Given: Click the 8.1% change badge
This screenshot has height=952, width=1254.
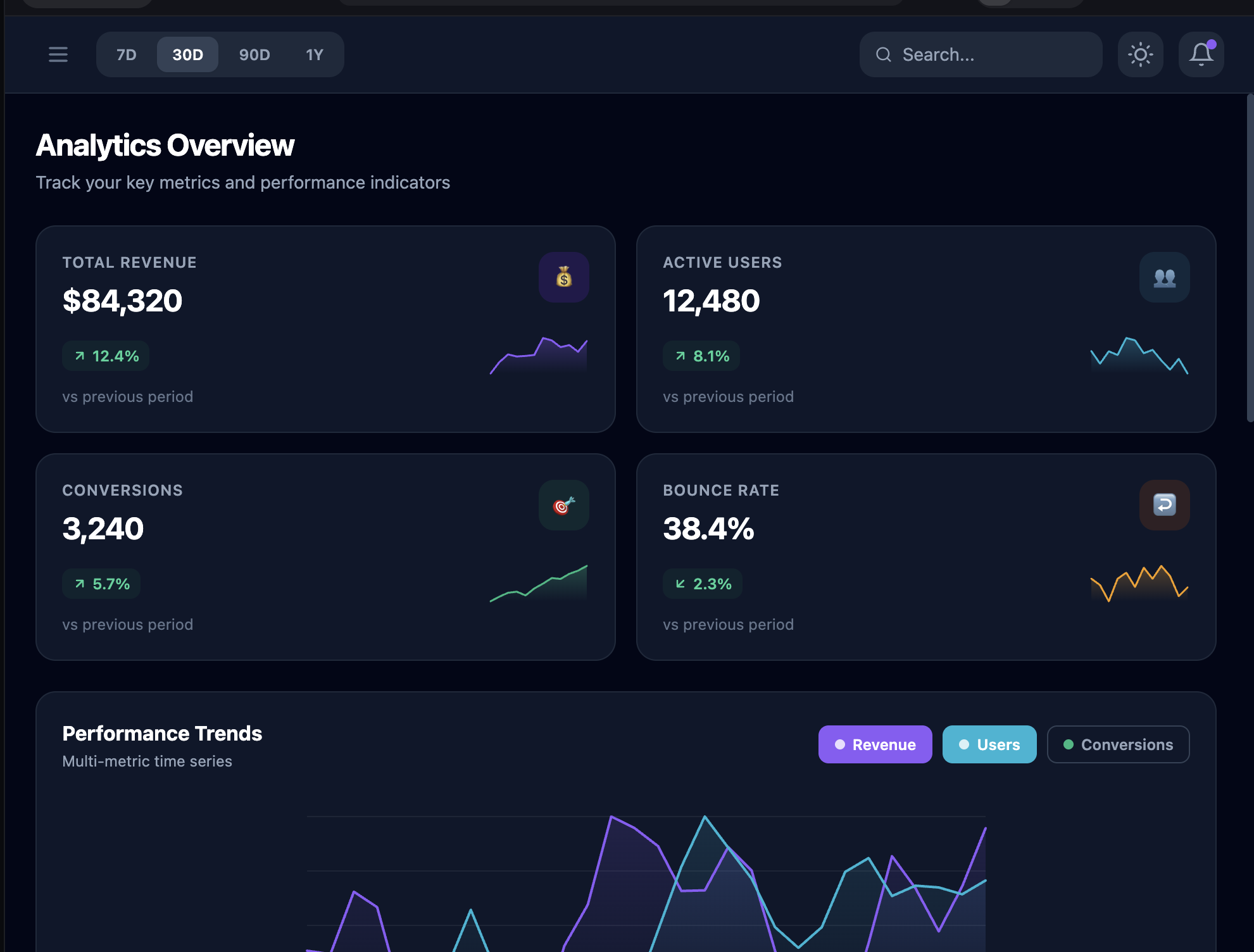Looking at the screenshot, I should (x=701, y=356).
